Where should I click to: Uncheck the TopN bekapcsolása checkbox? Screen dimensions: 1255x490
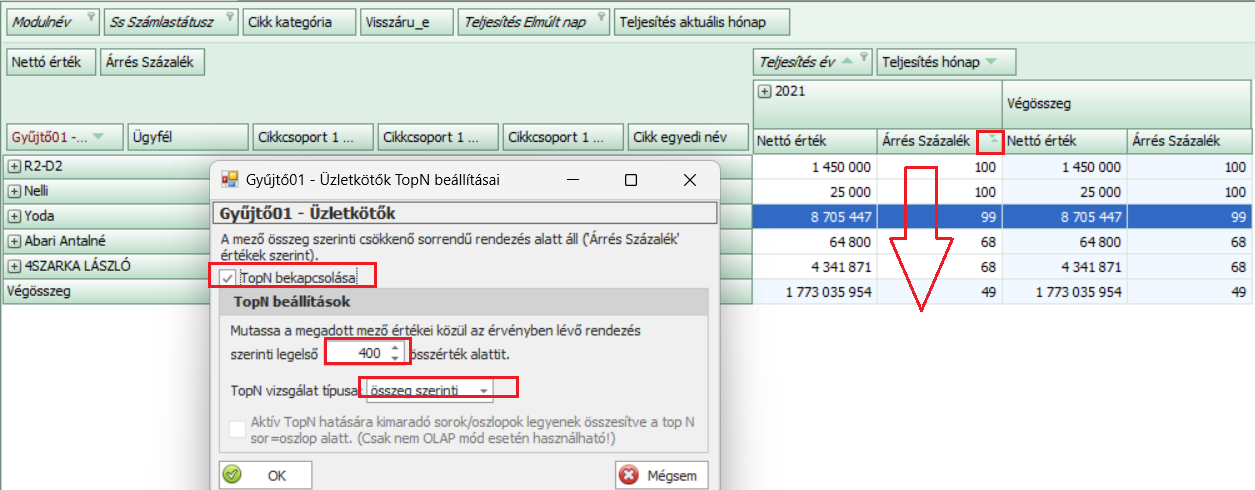(x=229, y=277)
